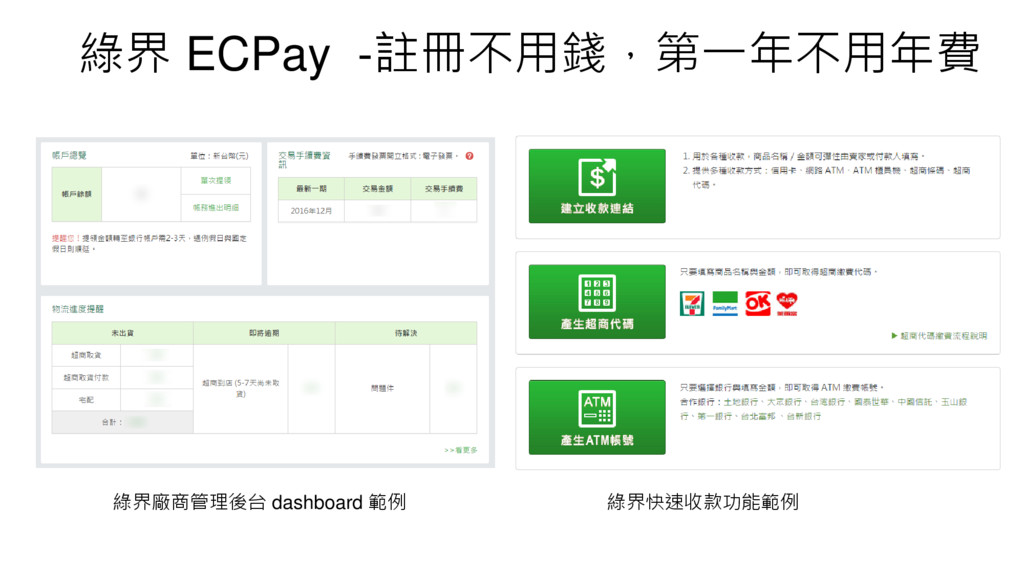
Task: Click the 問題件 cell
Action: (382, 389)
